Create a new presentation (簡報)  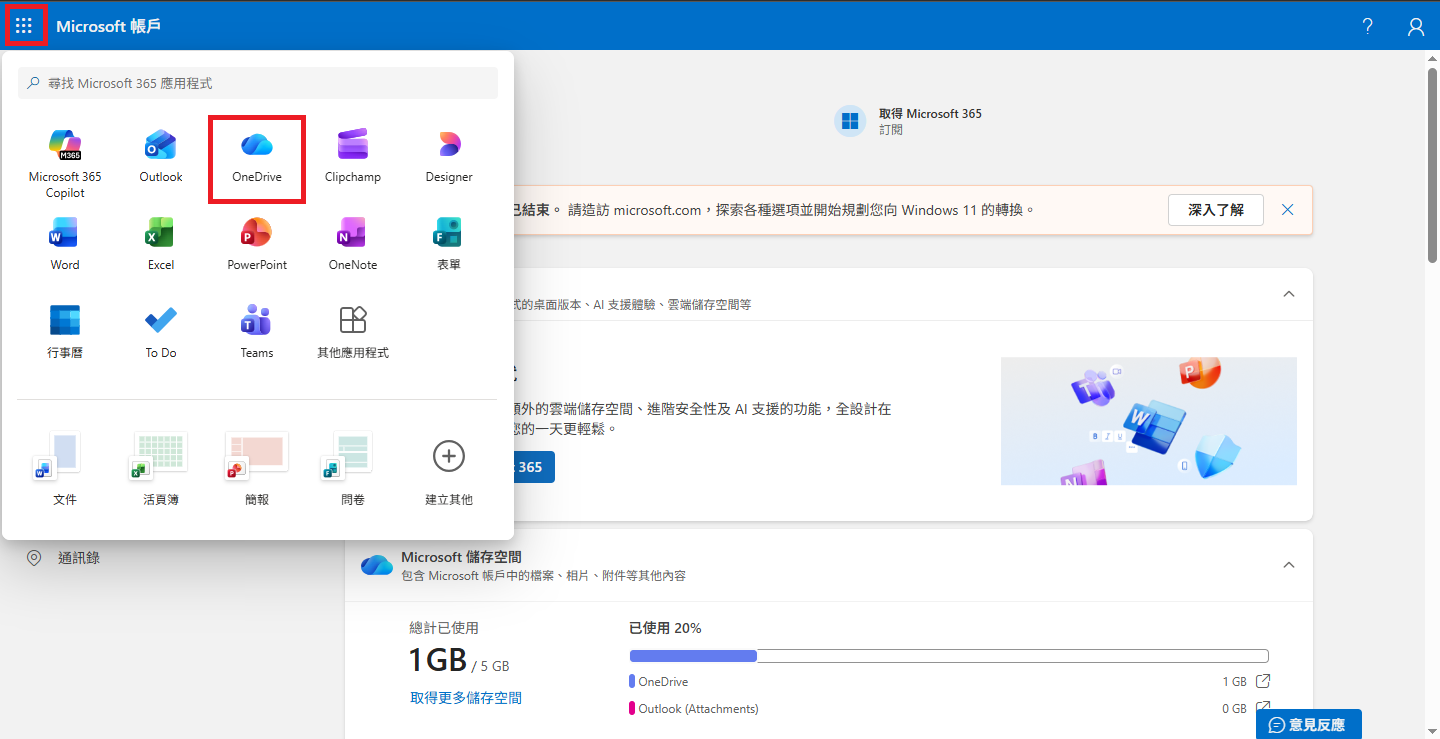point(257,468)
